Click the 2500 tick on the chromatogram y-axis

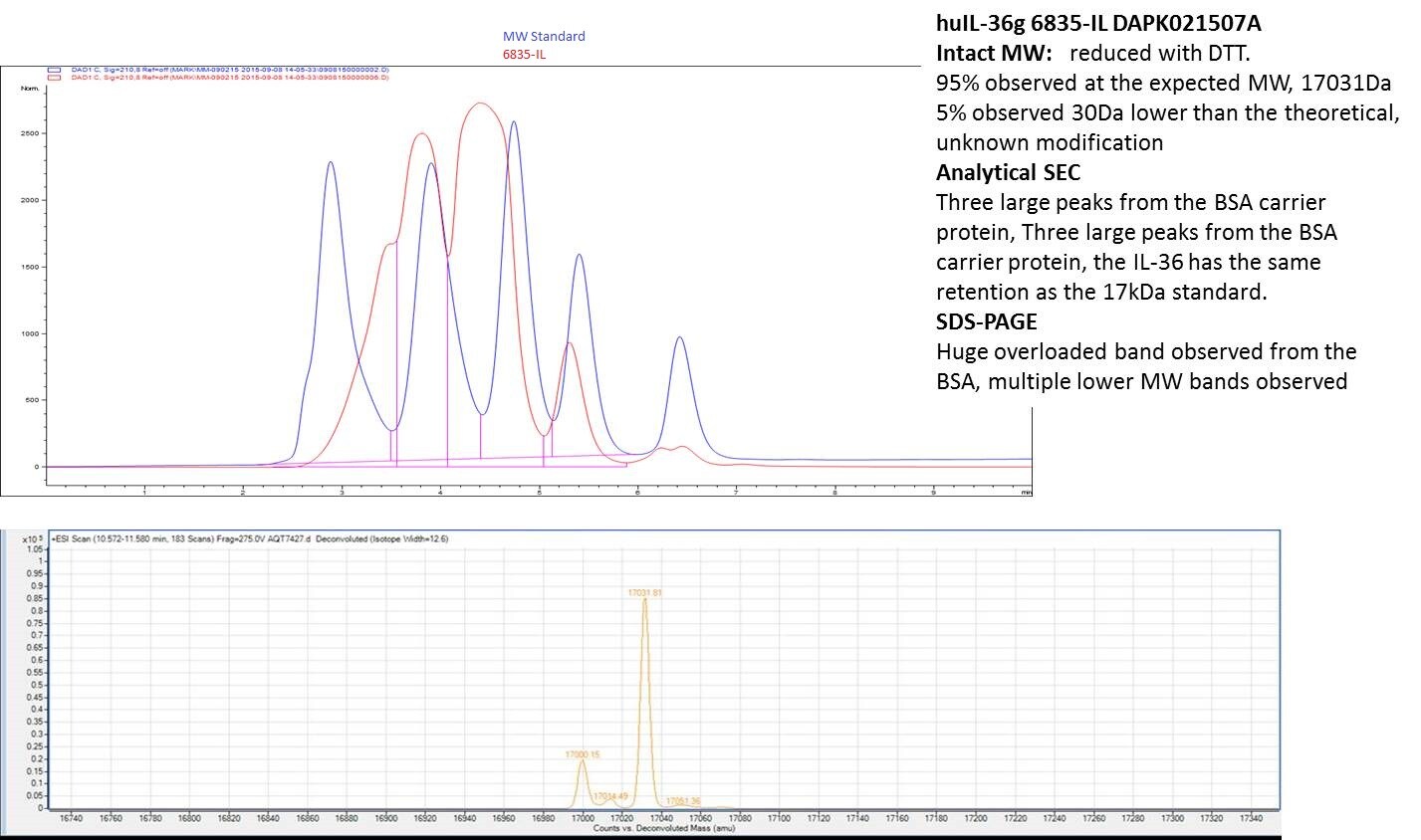coord(31,133)
